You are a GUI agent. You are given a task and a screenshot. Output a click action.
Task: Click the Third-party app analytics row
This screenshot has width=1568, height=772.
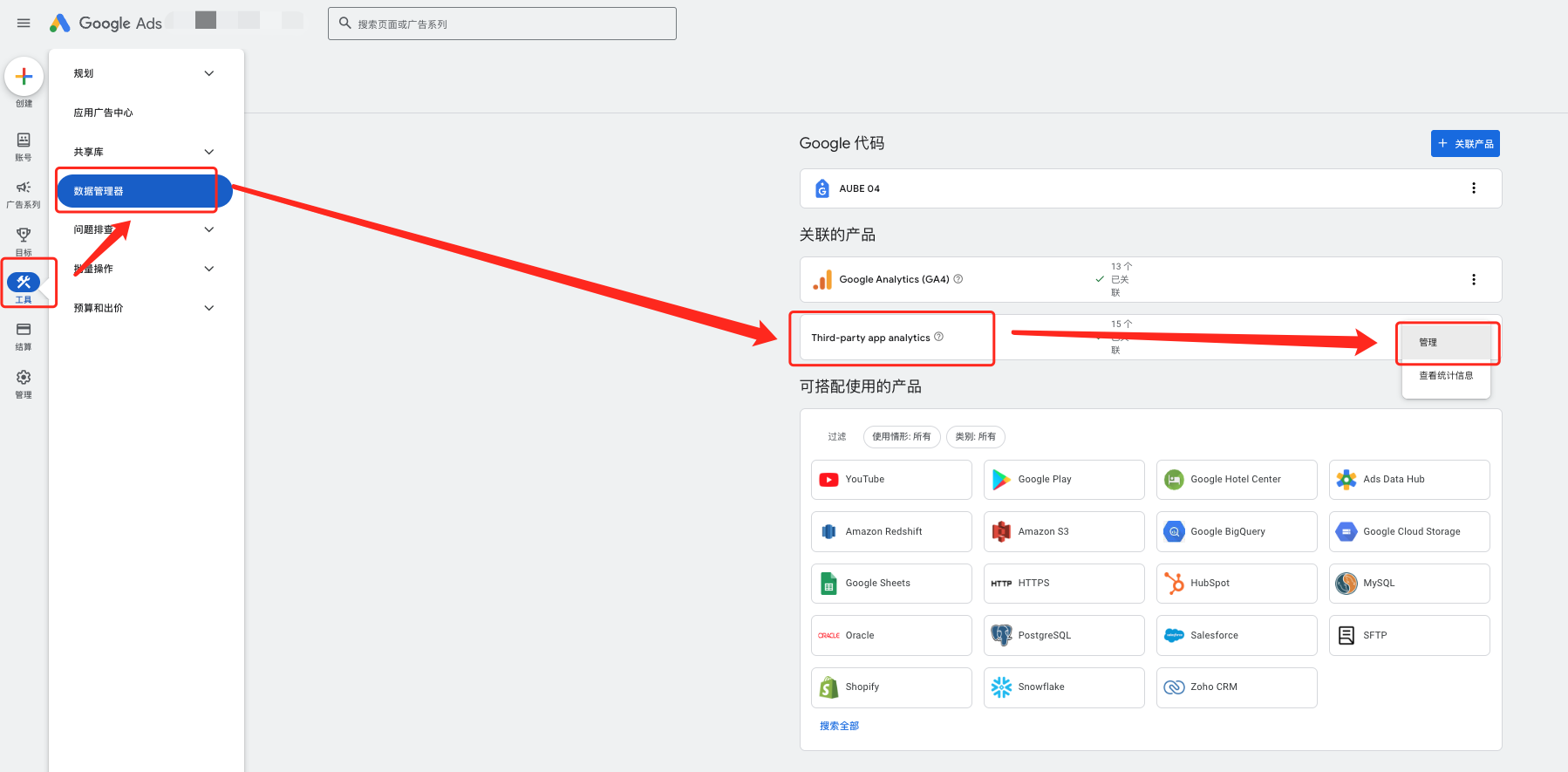(1150, 338)
